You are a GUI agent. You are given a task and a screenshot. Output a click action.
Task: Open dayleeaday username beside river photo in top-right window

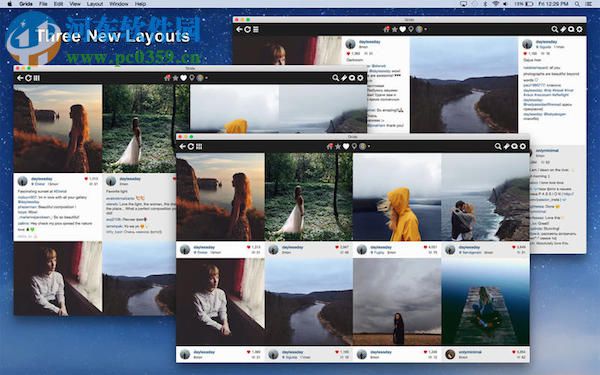(546, 42)
